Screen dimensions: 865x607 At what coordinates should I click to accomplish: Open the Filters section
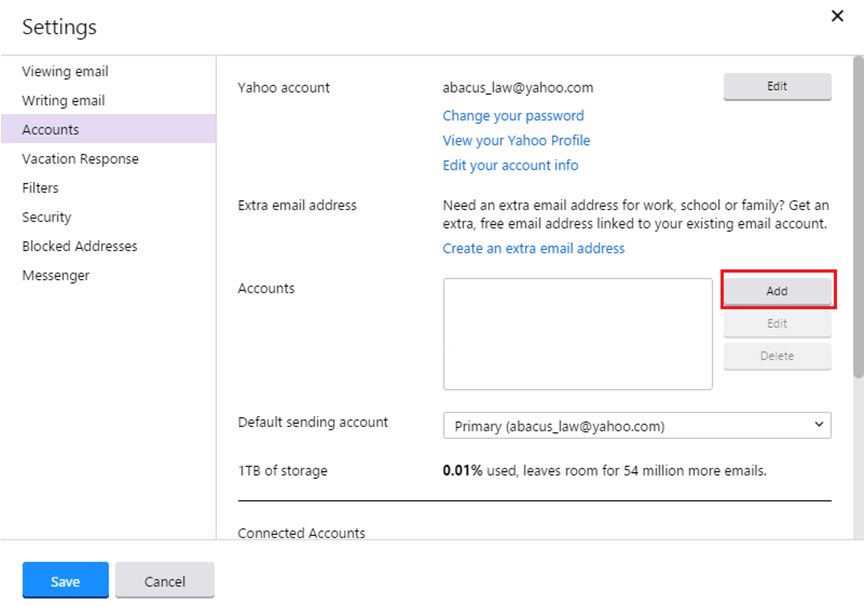point(40,187)
